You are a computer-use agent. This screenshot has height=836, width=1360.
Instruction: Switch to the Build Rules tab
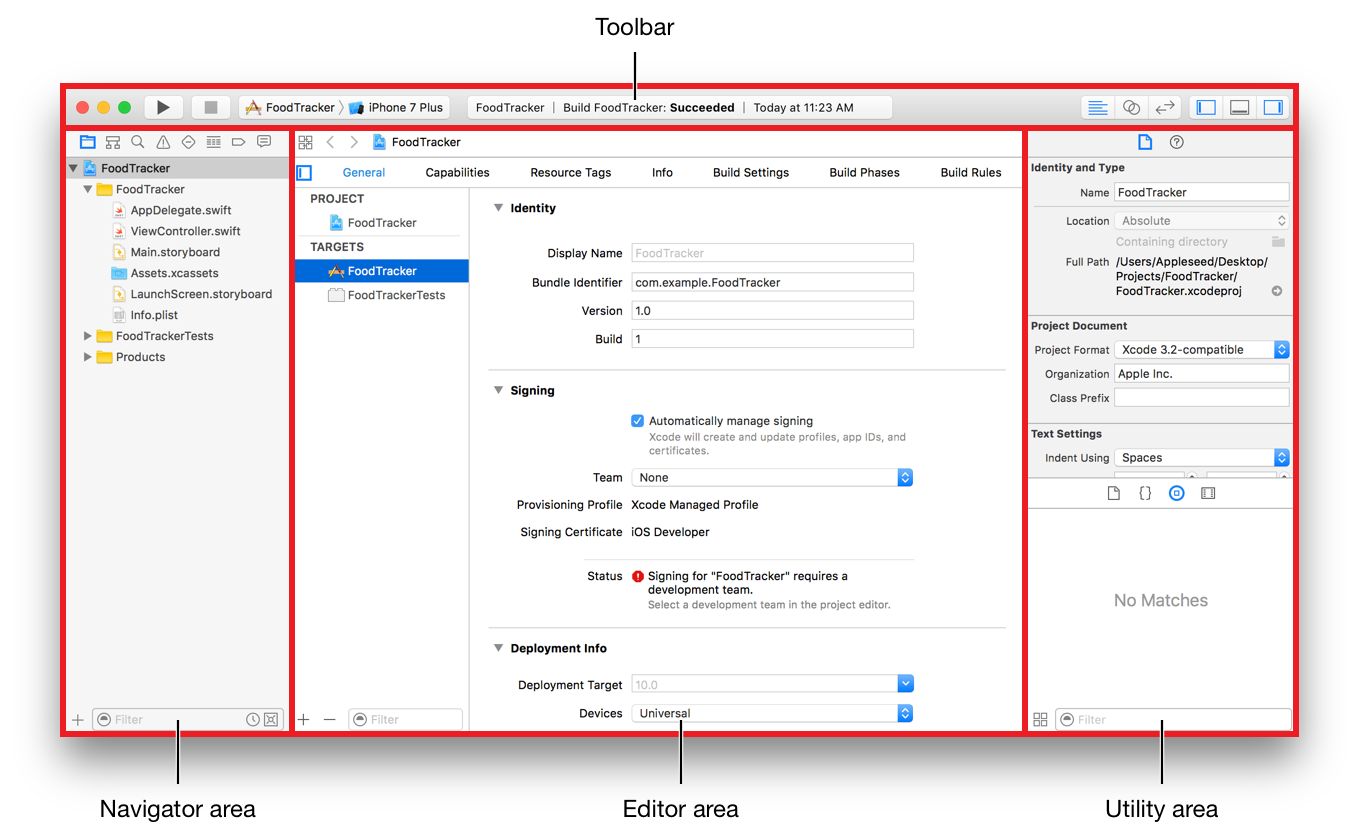click(971, 172)
